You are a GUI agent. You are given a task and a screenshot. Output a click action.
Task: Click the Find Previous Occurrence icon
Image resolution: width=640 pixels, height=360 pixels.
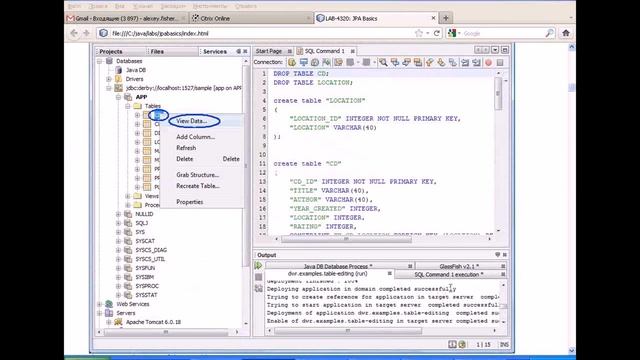click(395, 62)
